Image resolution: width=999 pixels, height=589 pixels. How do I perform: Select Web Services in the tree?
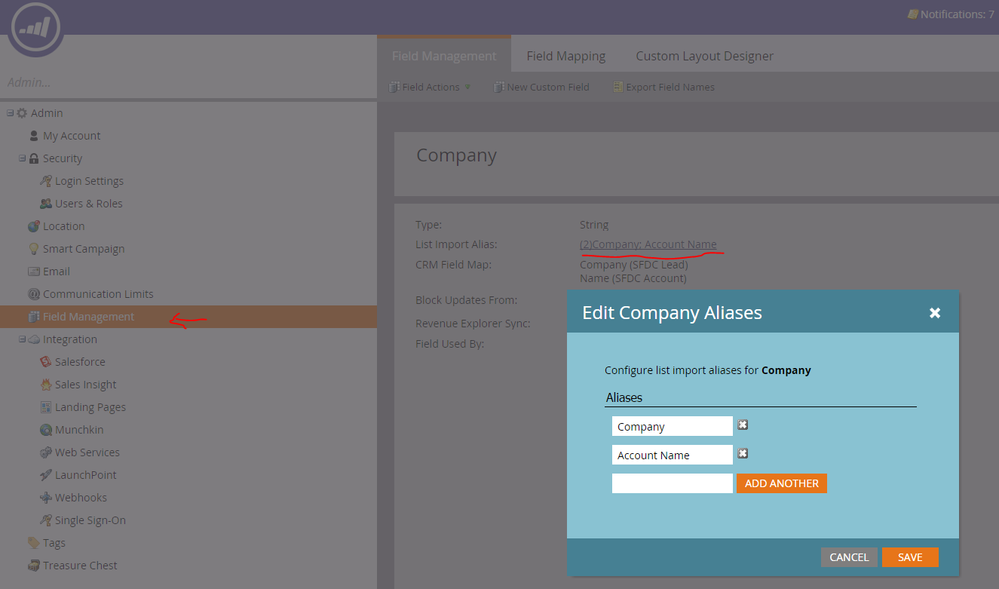click(x=87, y=452)
